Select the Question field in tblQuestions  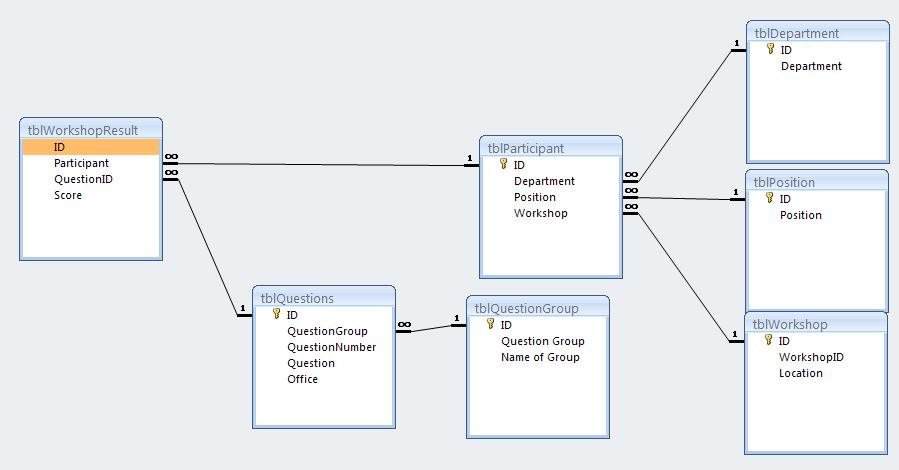(x=311, y=363)
